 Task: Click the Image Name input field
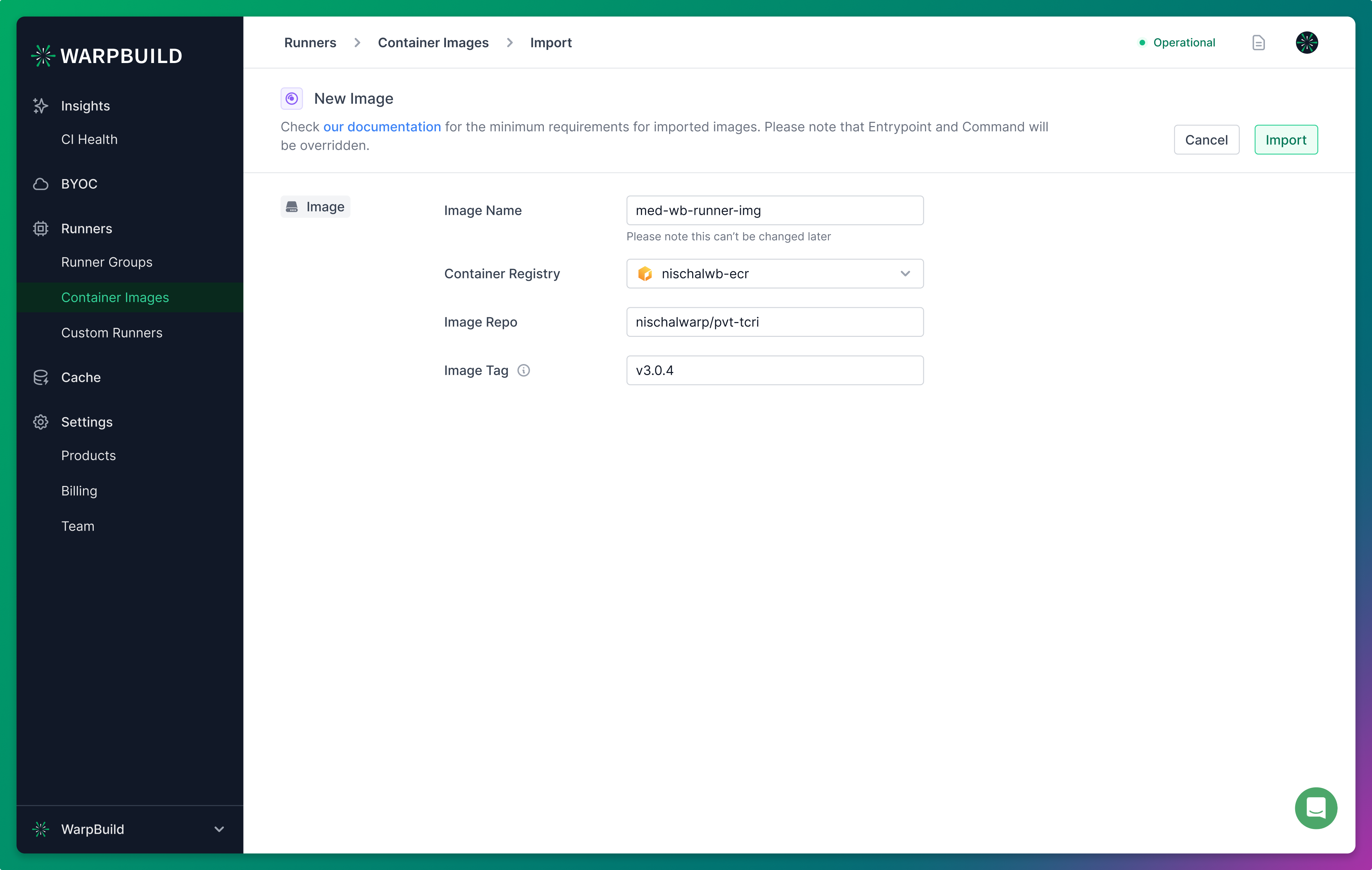tap(775, 210)
